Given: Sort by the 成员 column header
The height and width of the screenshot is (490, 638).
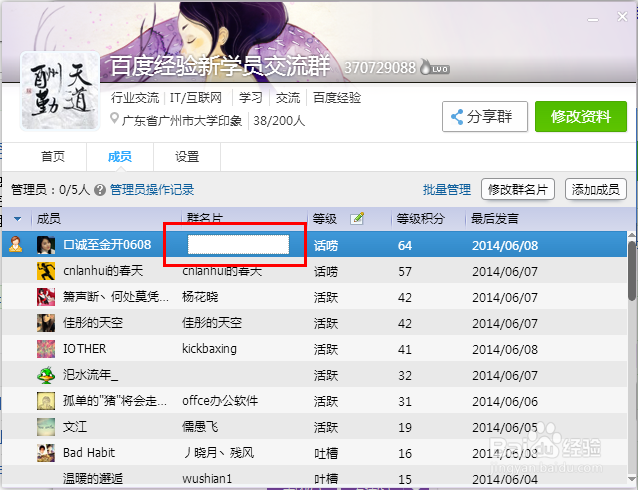Looking at the screenshot, I should pyautogui.click(x=49, y=219).
